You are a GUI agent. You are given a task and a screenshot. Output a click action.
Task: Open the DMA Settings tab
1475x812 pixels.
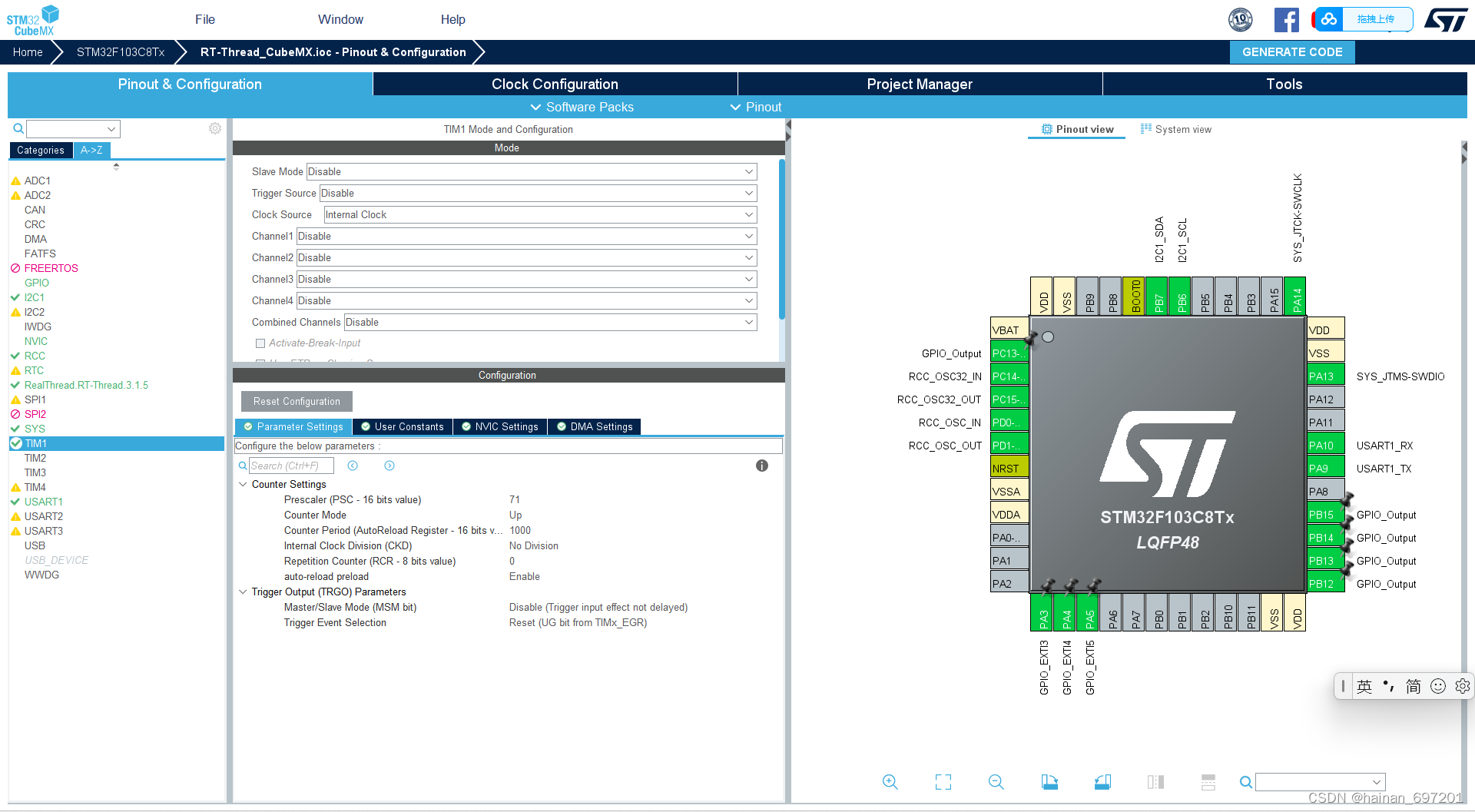click(x=595, y=426)
